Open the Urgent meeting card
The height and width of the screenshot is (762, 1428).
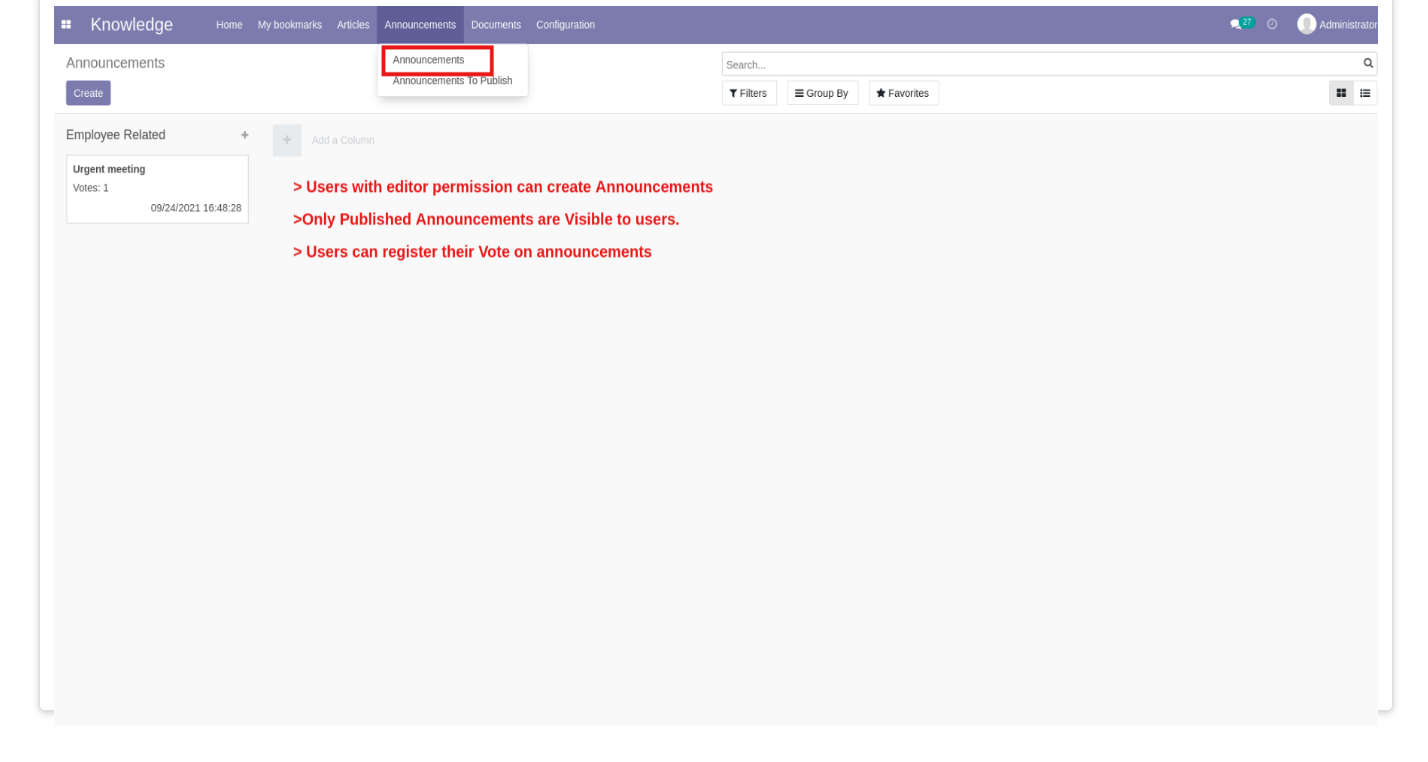(157, 189)
